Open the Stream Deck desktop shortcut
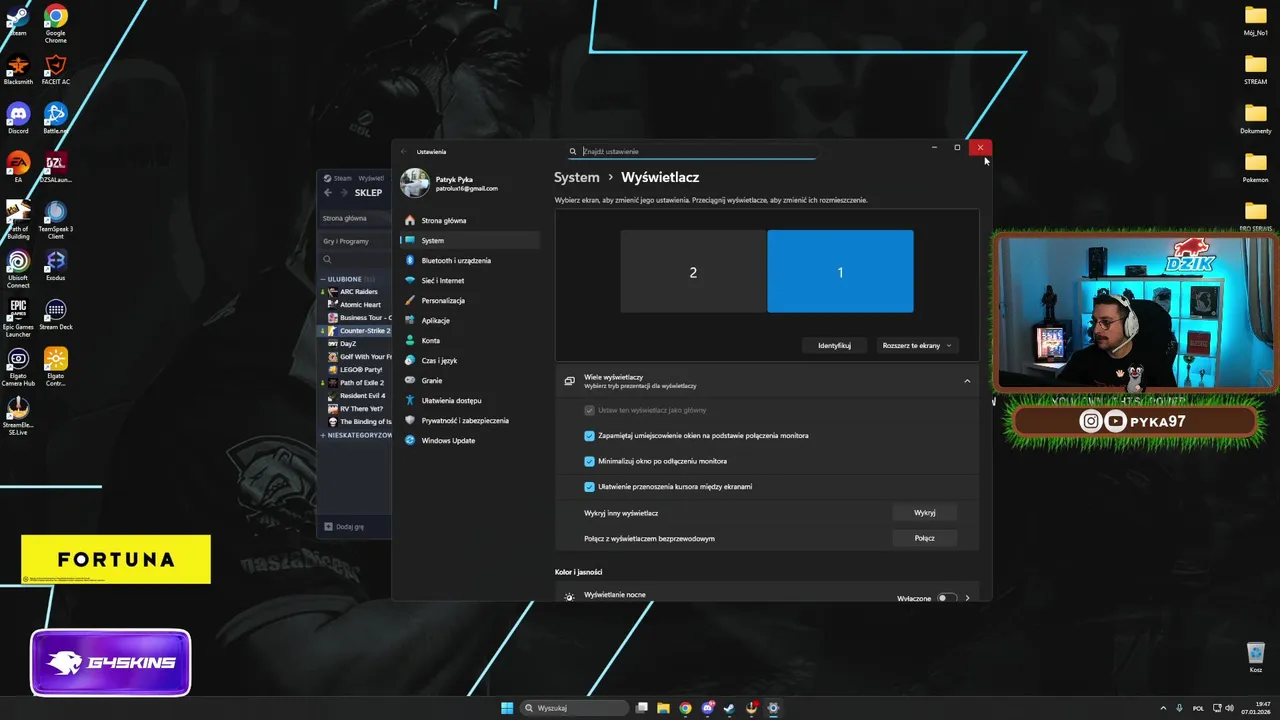The image size is (1280, 720). (56, 314)
